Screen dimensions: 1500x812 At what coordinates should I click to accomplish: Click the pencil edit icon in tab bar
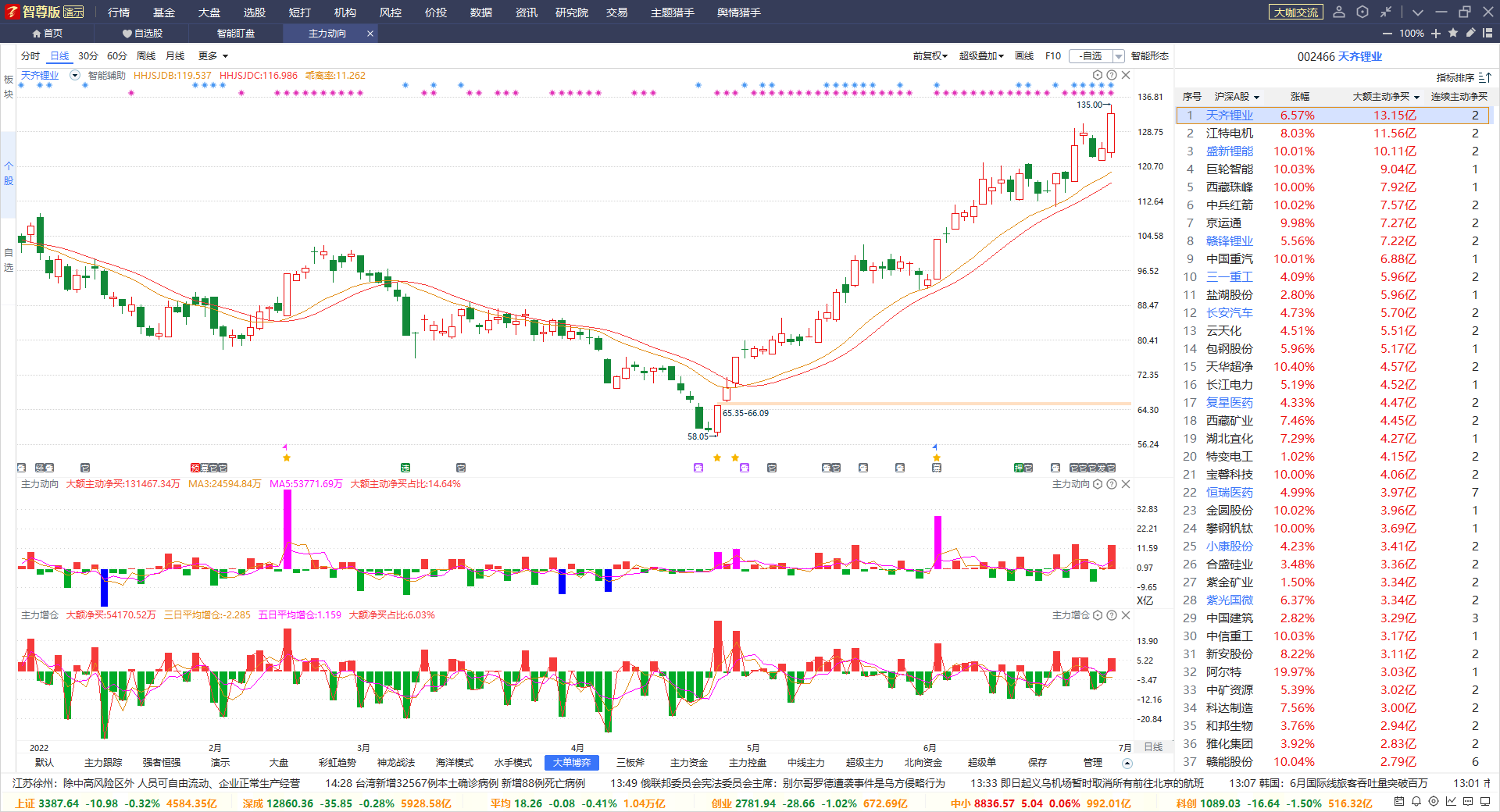tap(1470, 33)
